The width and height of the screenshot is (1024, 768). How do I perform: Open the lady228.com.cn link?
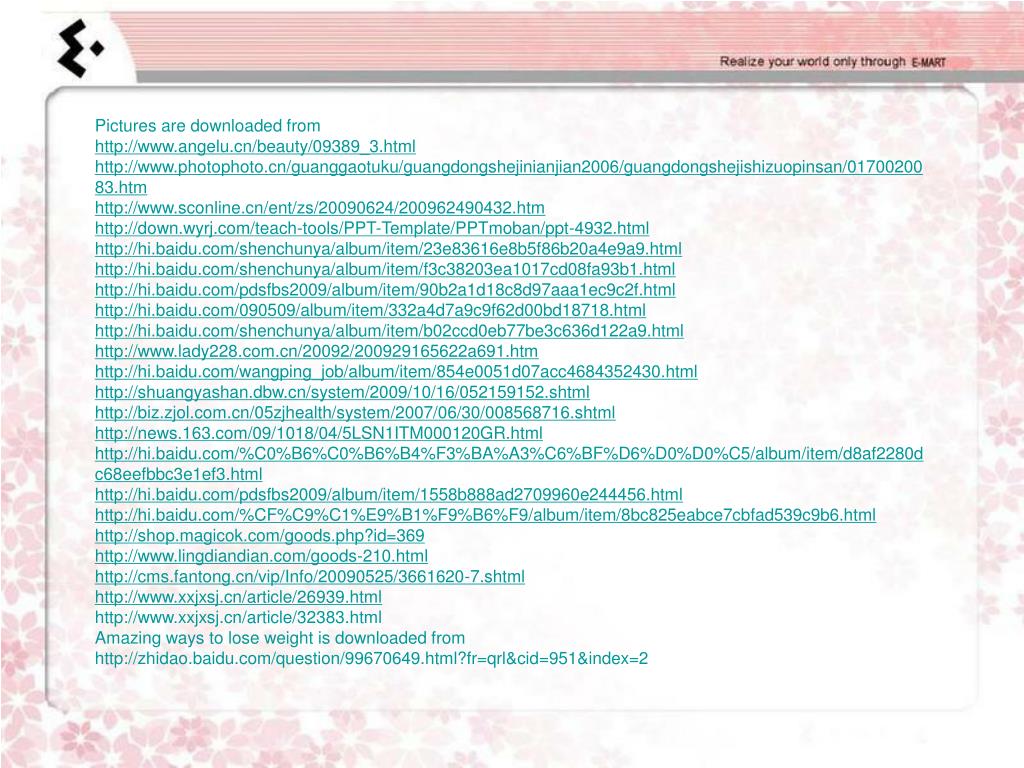pyautogui.click(x=316, y=351)
